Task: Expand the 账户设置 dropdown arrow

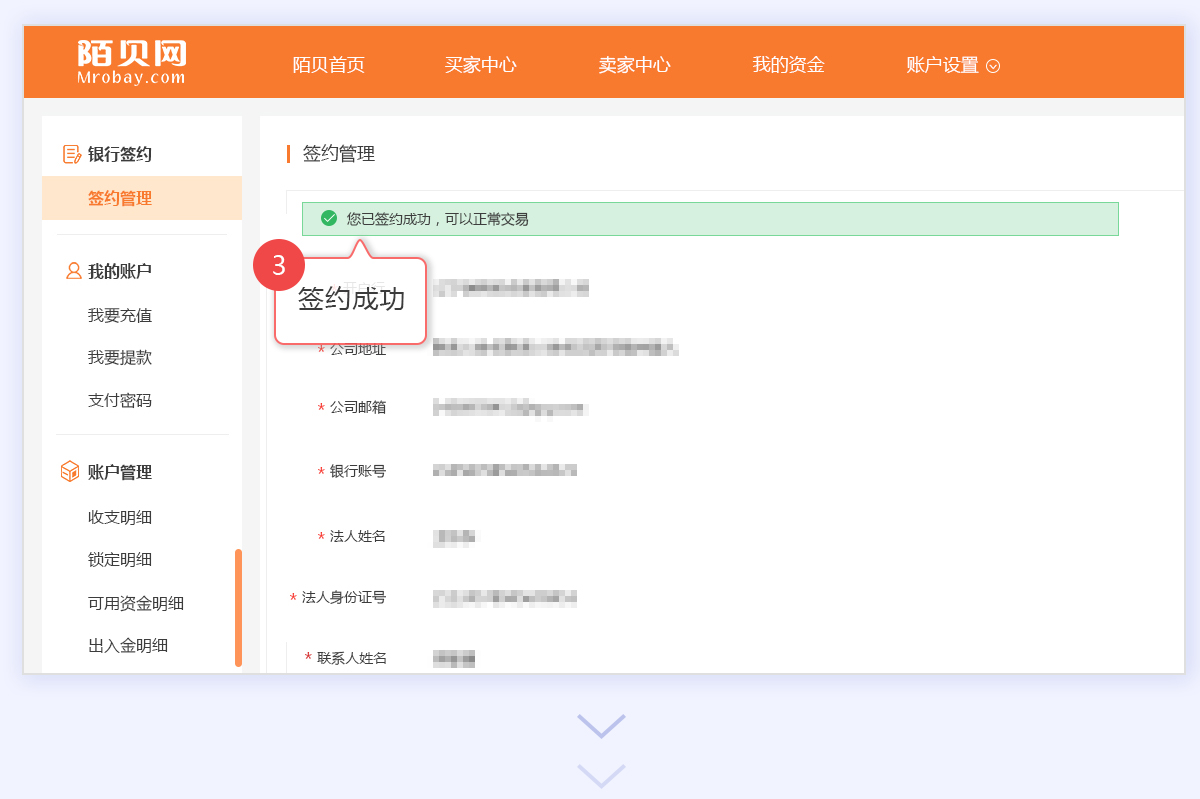Action: click(x=993, y=66)
